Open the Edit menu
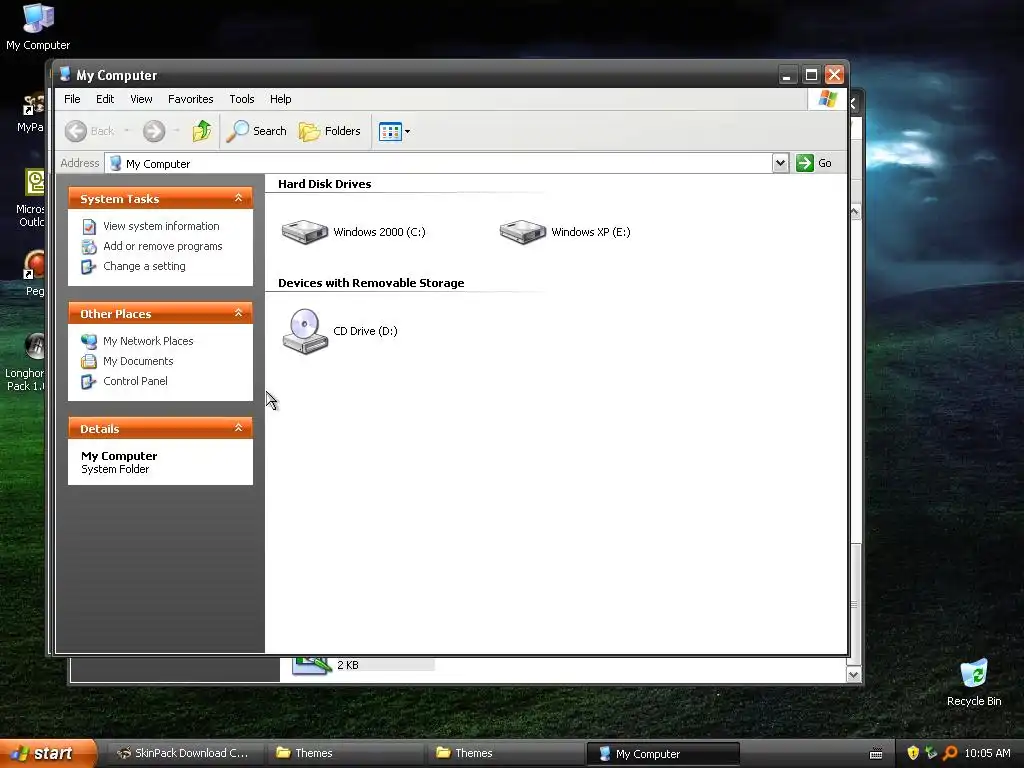The height and width of the screenshot is (768, 1024). click(105, 99)
